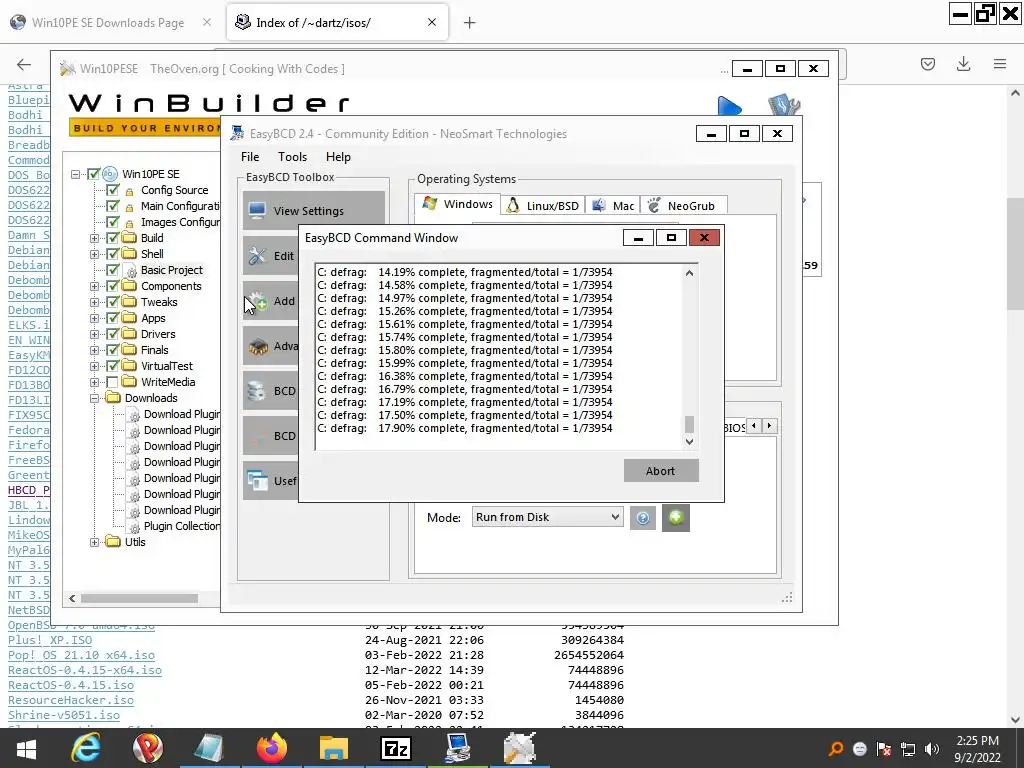
Task: Switch to the Linux/BSD tab
Action: (x=543, y=206)
